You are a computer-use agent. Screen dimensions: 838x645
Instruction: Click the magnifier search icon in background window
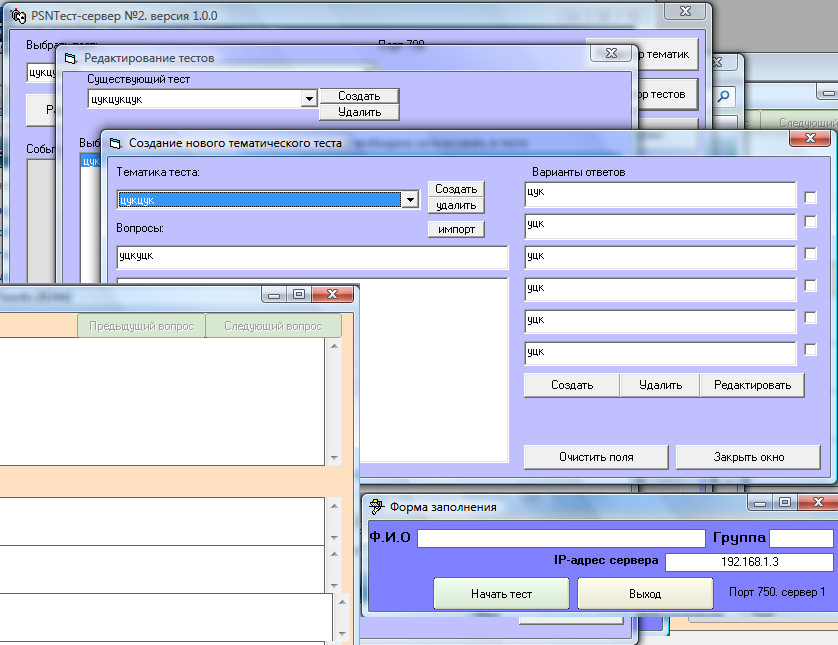[x=724, y=96]
